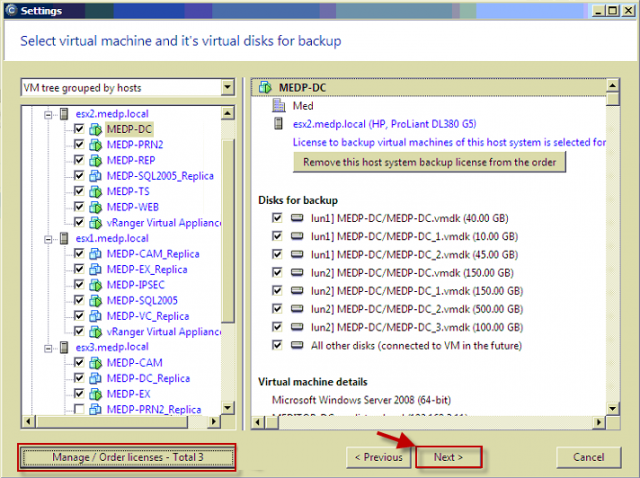The width and height of the screenshot is (640, 478).
Task: Click the esx2.medp.local host server icon in tree
Action: click(64, 114)
